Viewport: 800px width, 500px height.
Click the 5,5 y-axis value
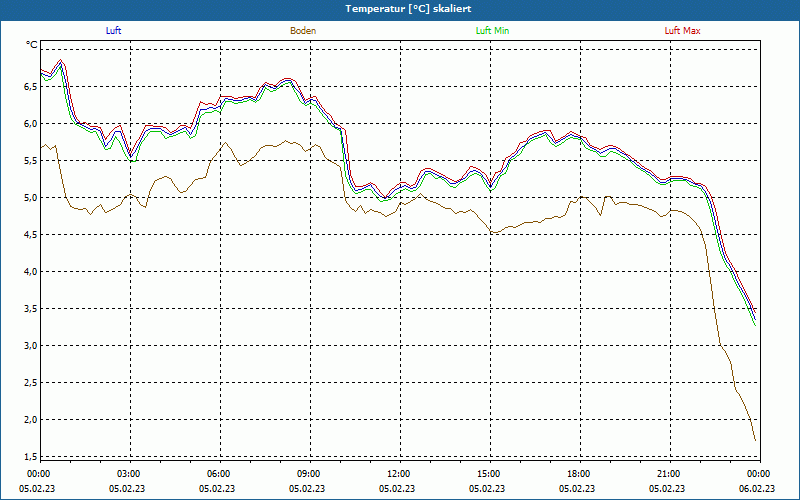(x=30, y=161)
